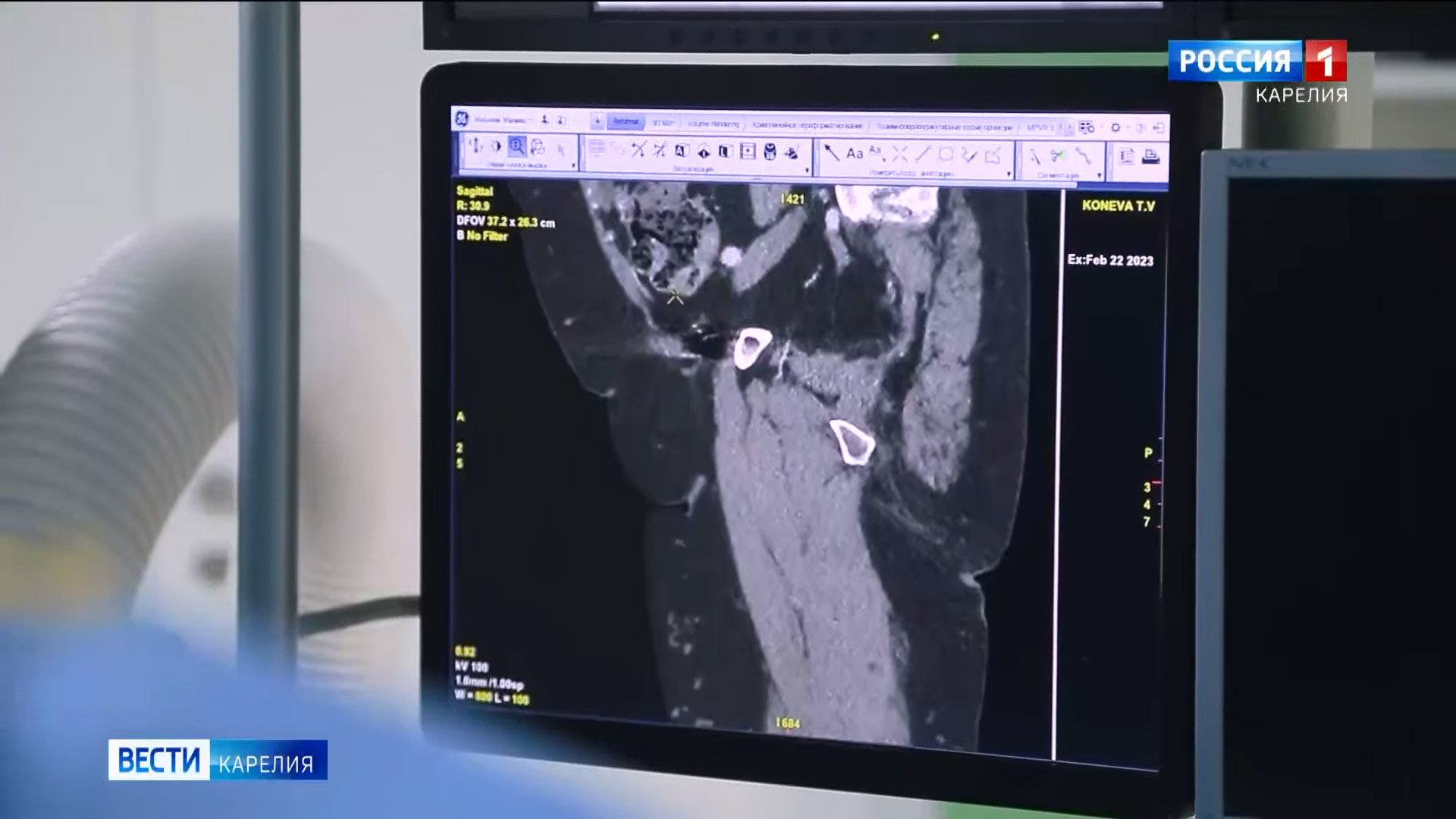Click the cube icon marked L

coord(725,151)
